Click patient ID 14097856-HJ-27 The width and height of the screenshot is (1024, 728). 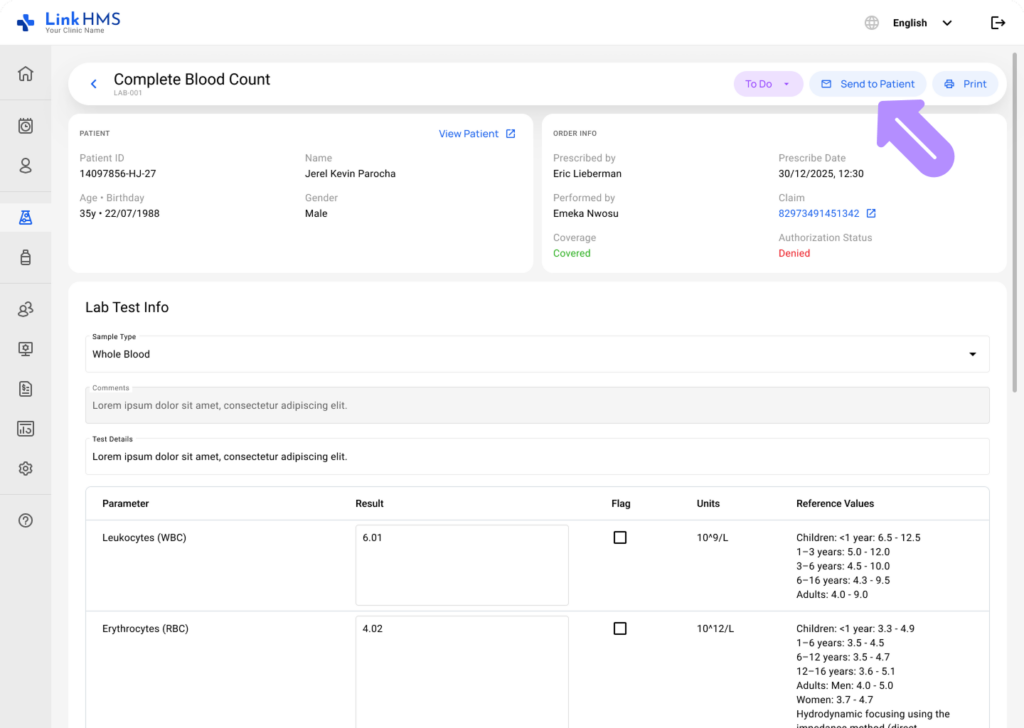[118, 174]
